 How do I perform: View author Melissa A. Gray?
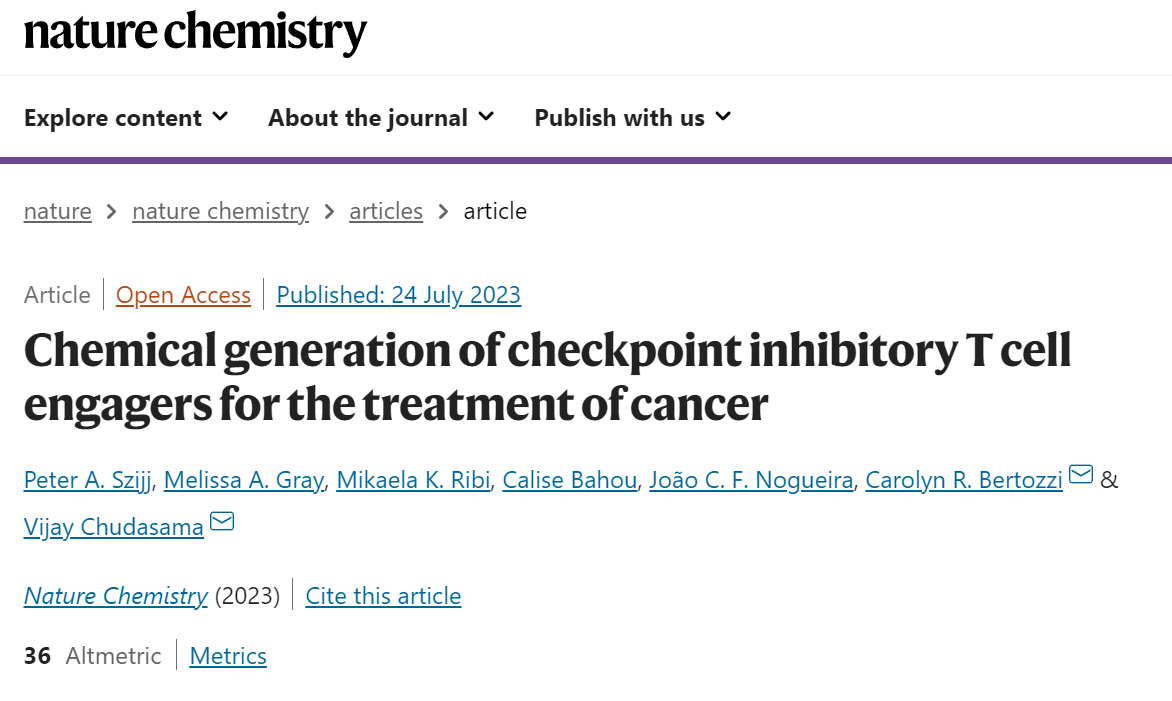point(244,480)
